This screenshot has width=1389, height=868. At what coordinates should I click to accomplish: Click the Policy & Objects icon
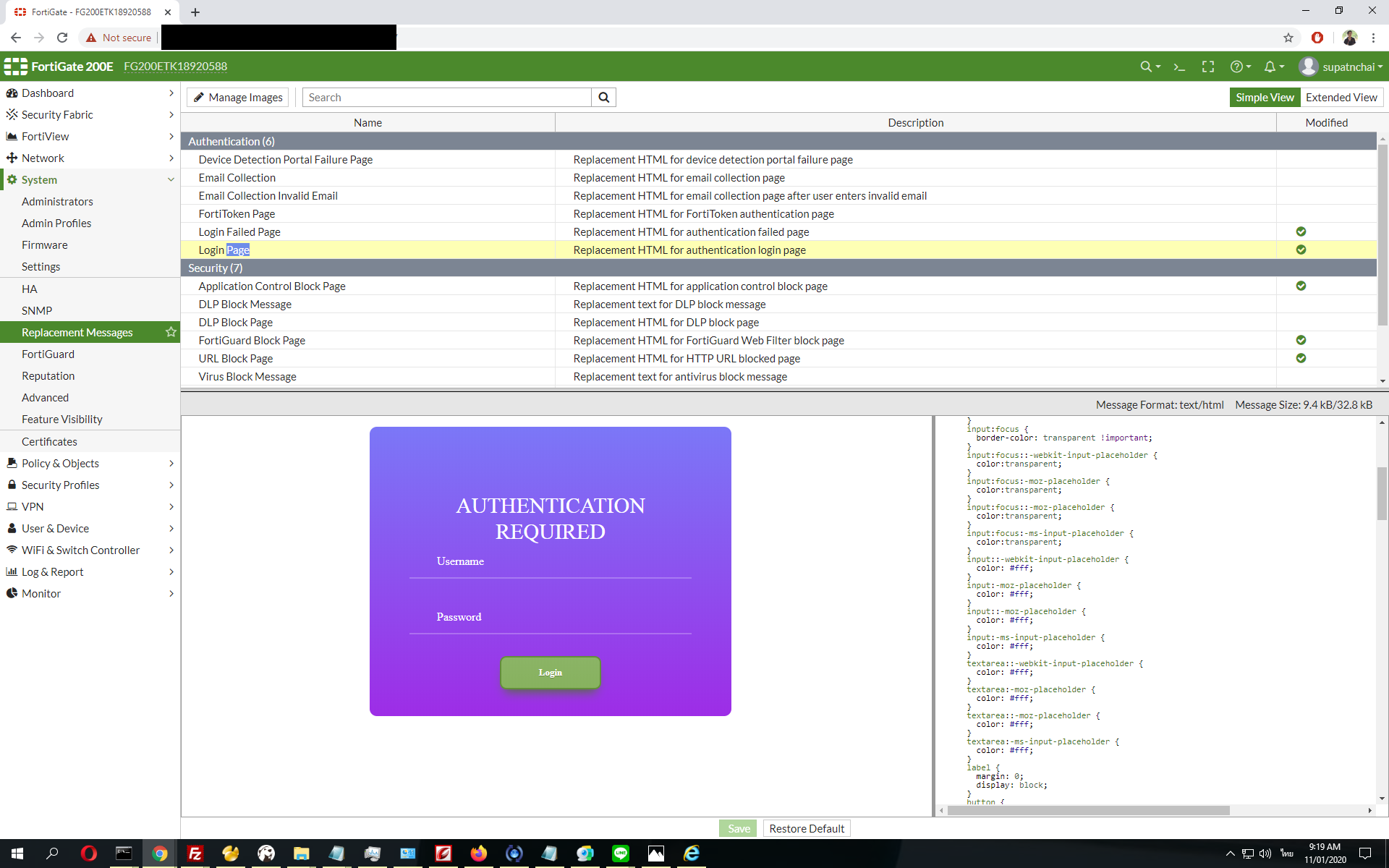click(x=12, y=464)
